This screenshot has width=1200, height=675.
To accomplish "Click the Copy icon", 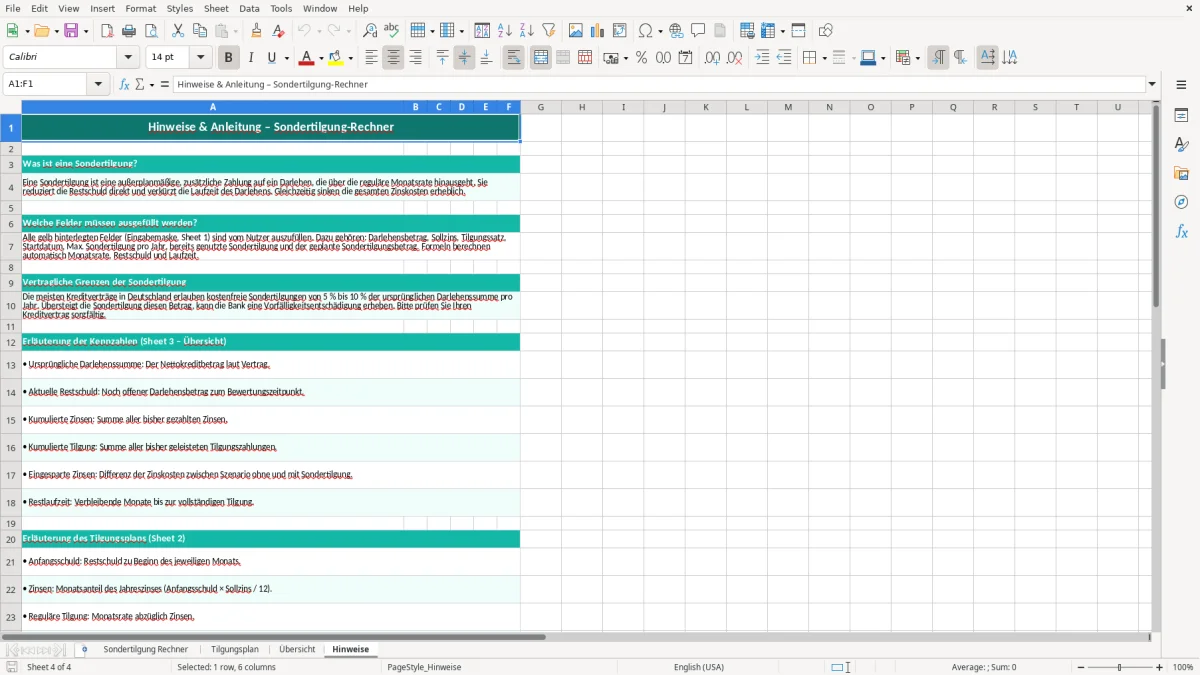I will point(200,31).
